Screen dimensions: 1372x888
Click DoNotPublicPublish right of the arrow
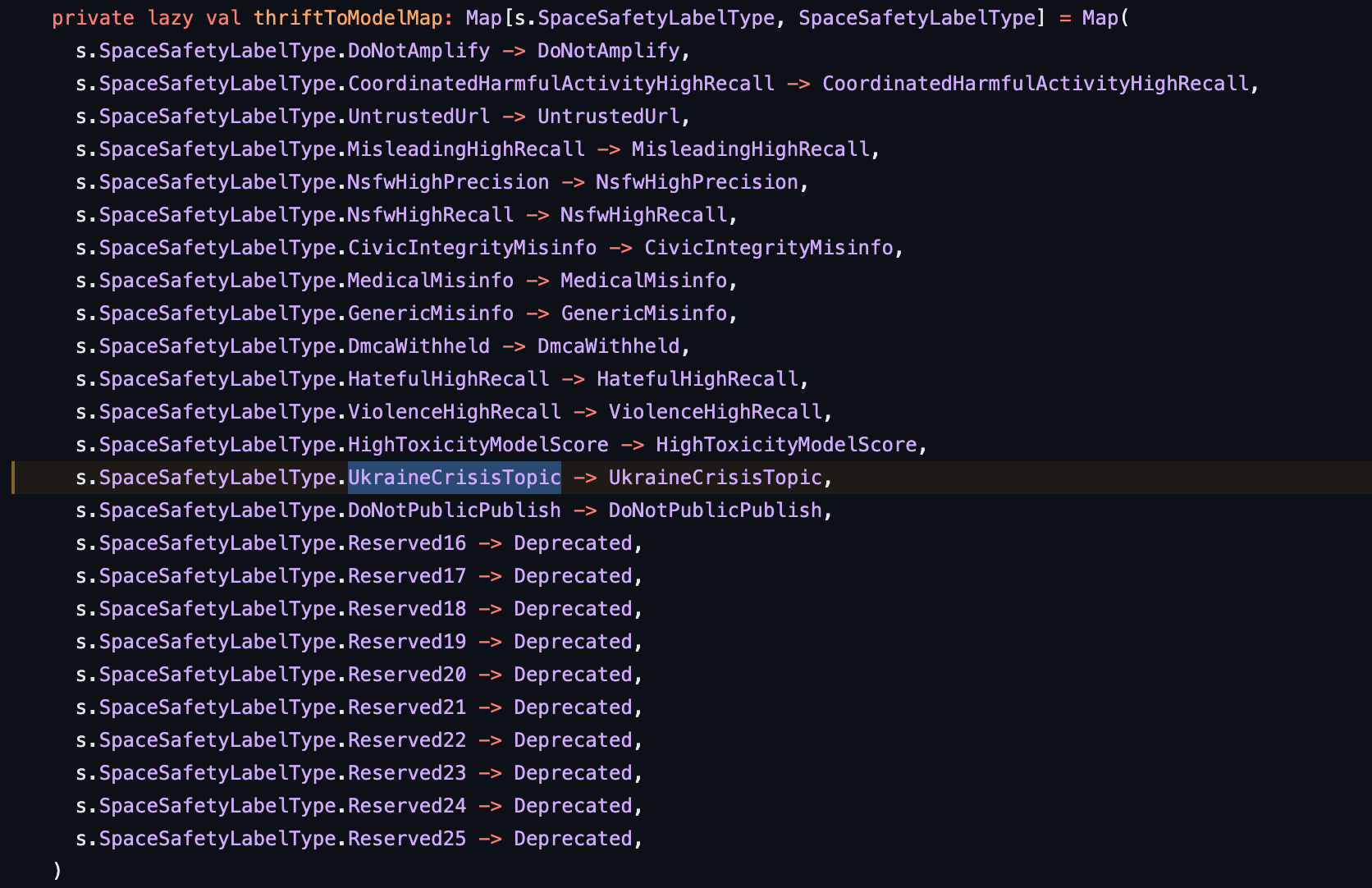tap(715, 510)
